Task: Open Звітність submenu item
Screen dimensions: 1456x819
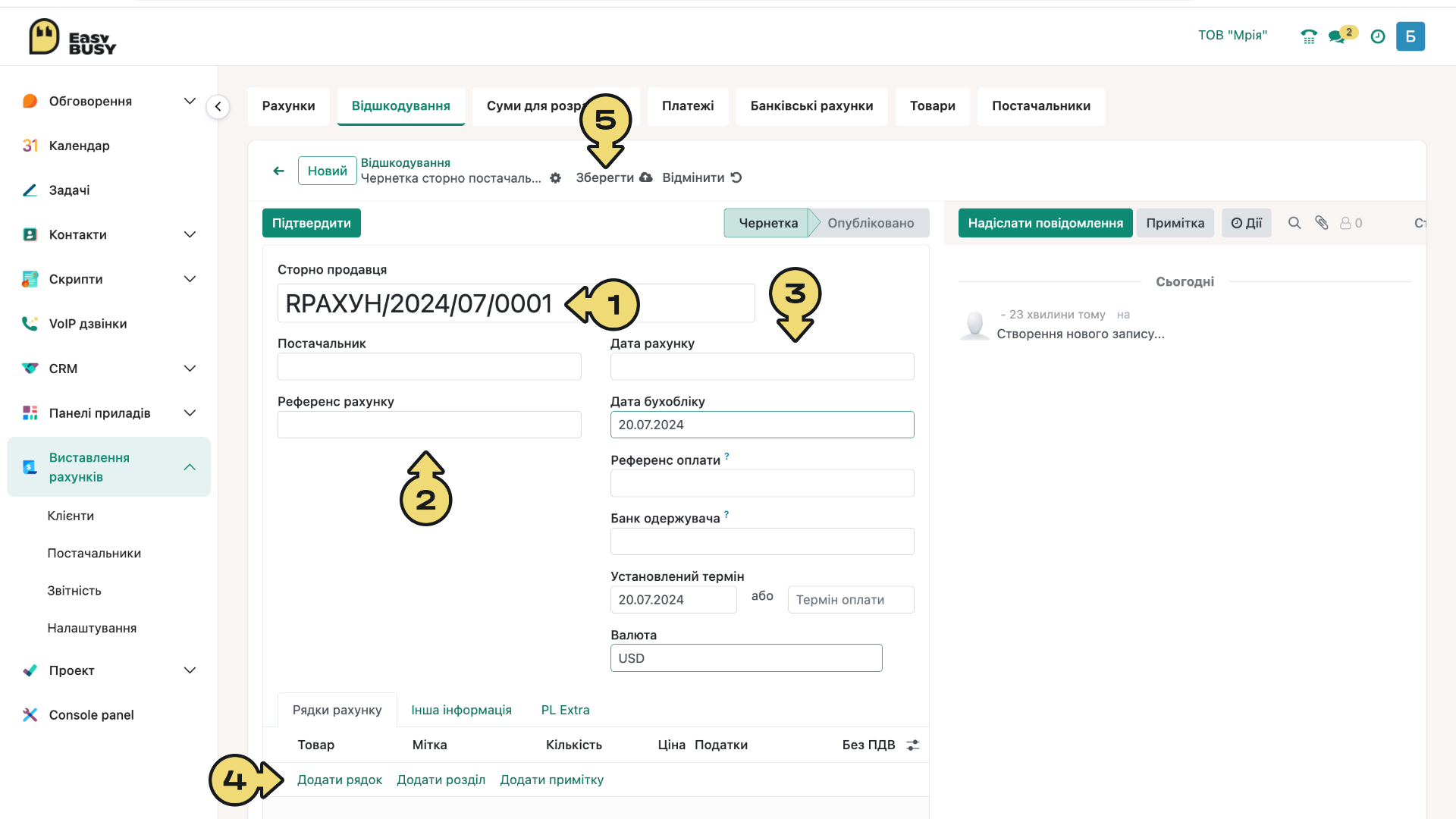Action: (x=74, y=591)
